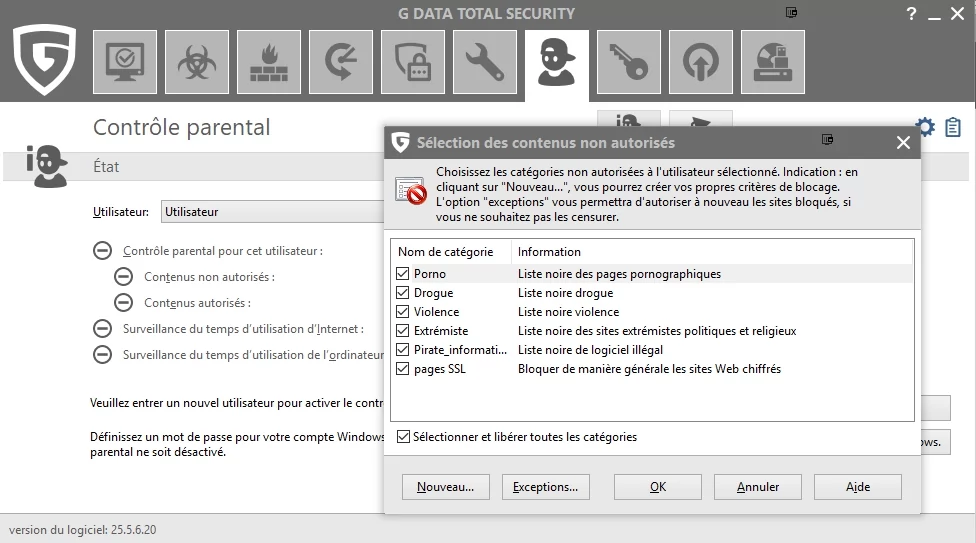Screen dimensions: 976x543
Task: Open the protocols clipboard icon
Action: pos(953,127)
